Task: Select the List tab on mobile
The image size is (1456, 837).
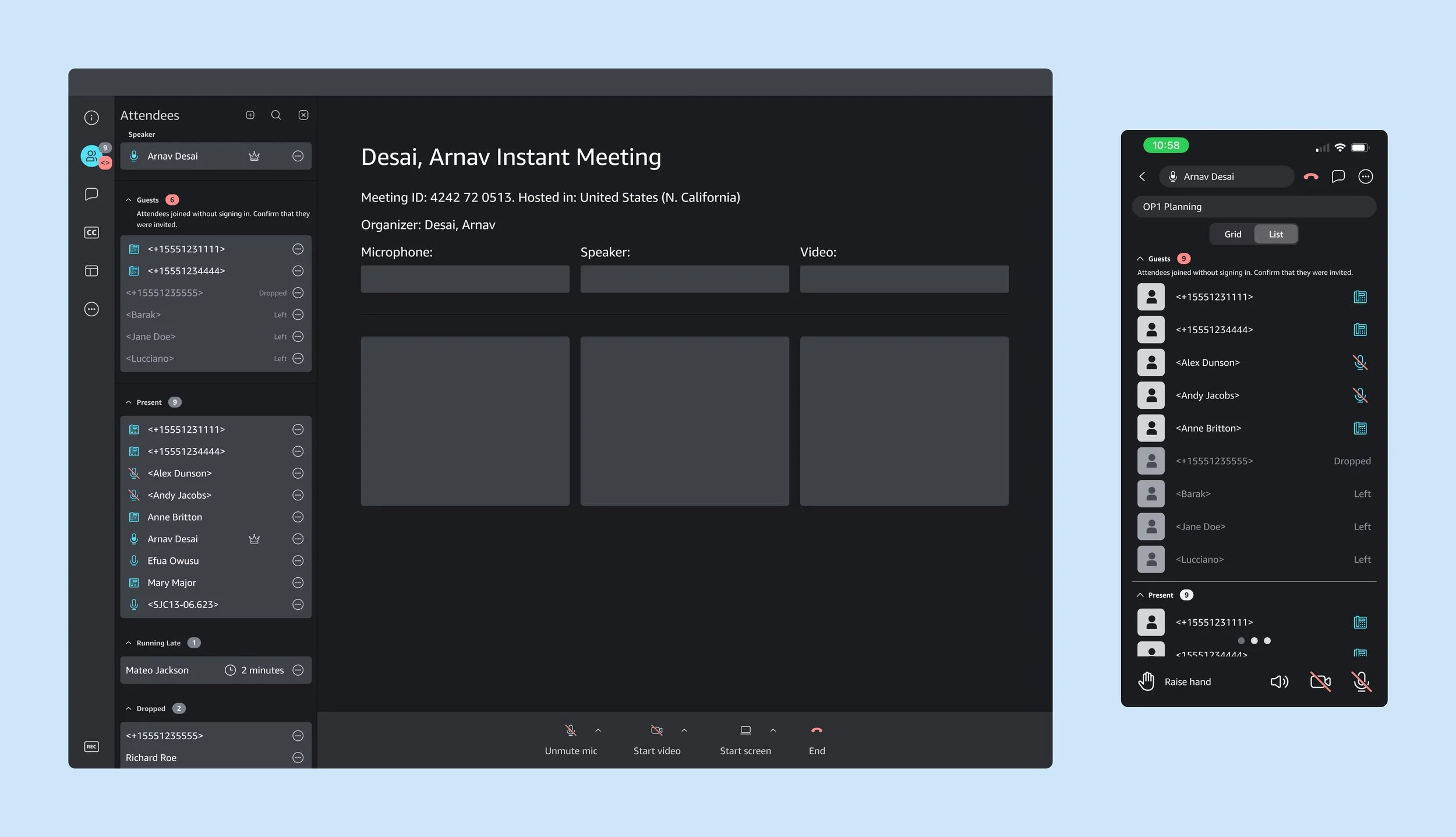Action: 1275,234
